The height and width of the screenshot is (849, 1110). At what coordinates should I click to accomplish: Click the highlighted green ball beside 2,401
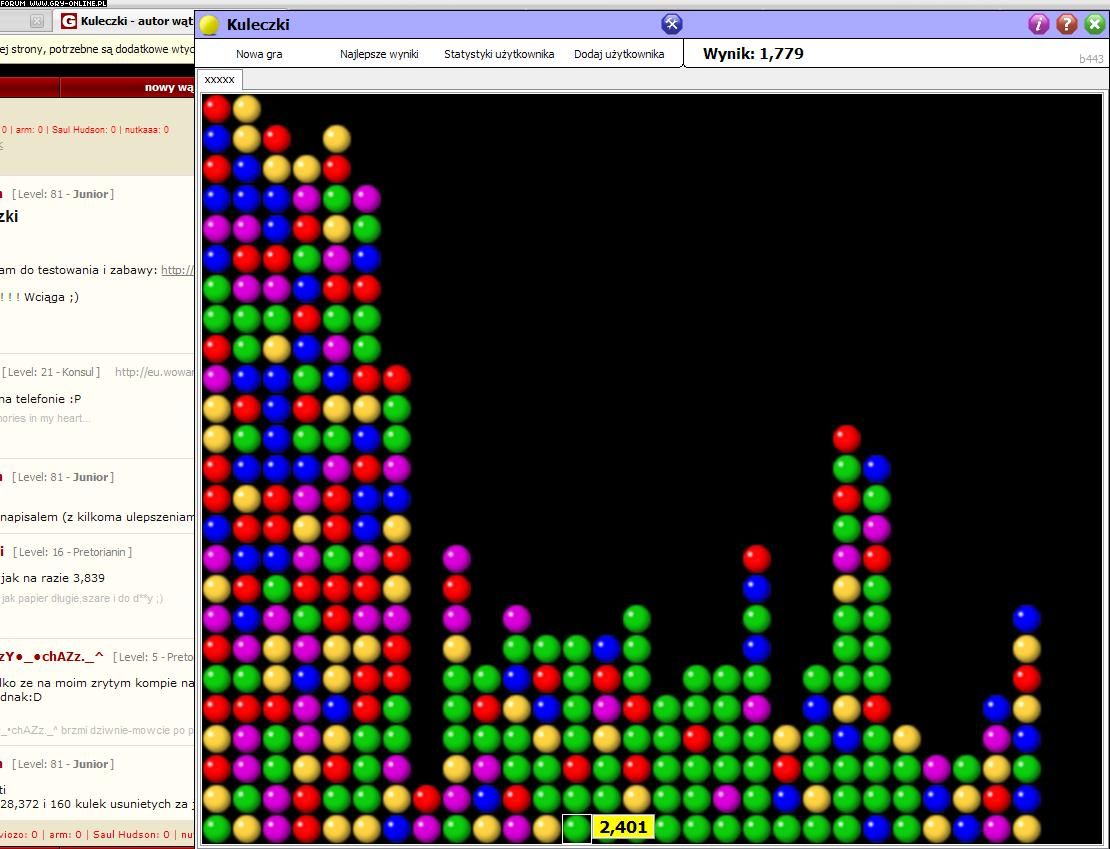click(577, 828)
